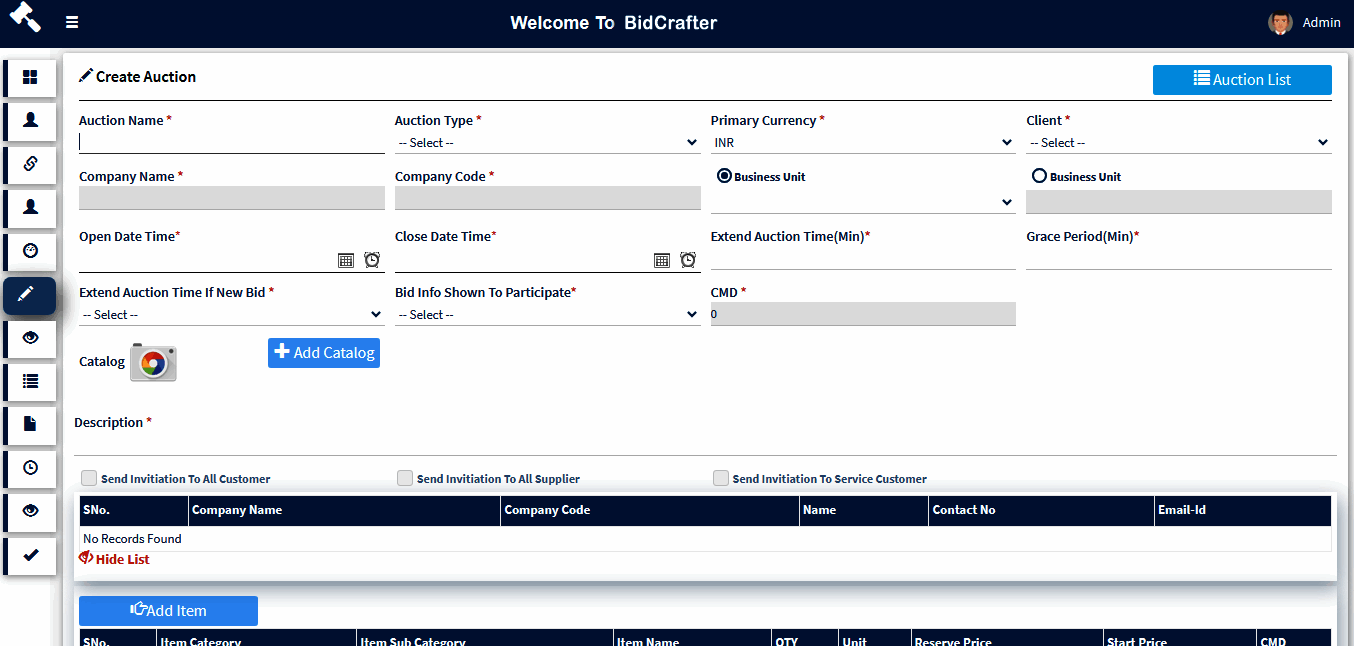Click the Add Catalog button

coord(323,353)
